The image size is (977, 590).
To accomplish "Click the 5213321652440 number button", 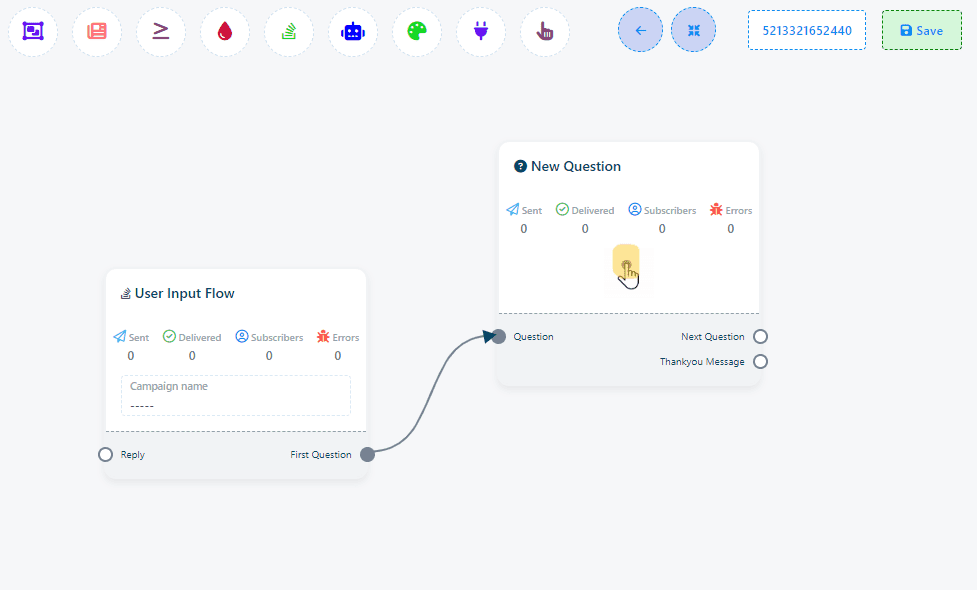I will [x=806, y=30].
